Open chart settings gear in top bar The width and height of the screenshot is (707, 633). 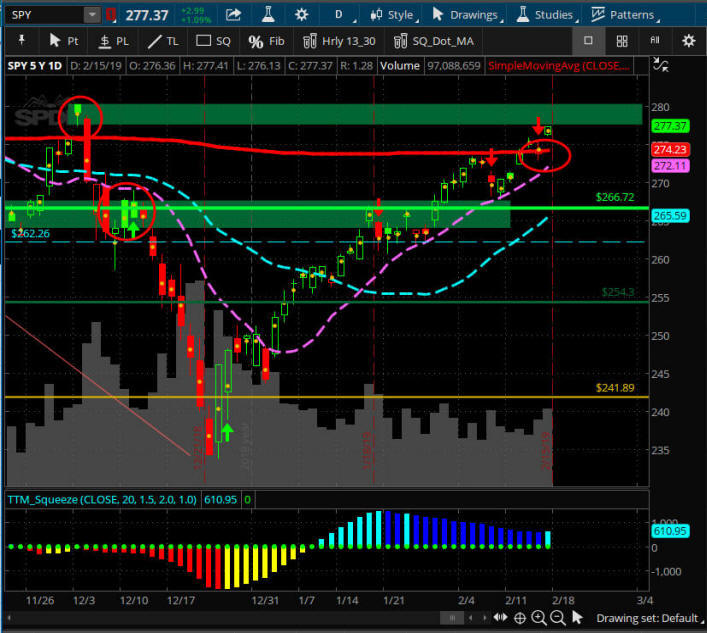(x=301, y=15)
